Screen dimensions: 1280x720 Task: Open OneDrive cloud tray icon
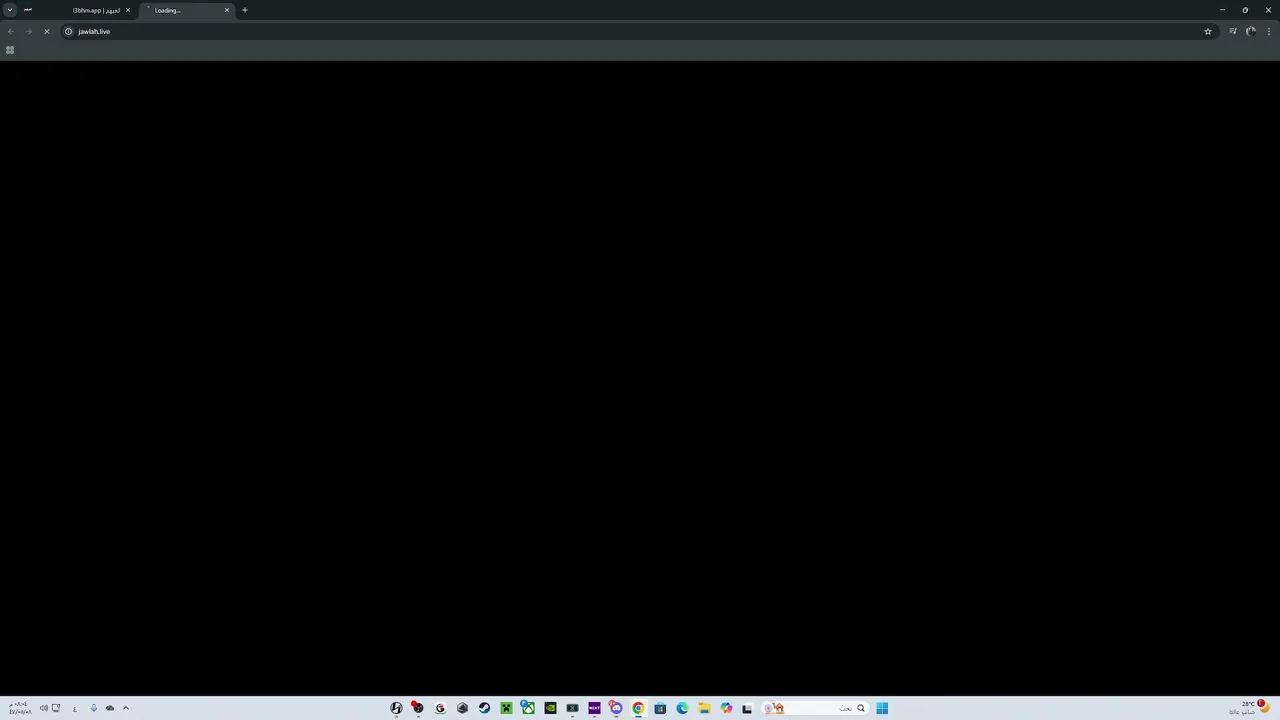[110, 708]
